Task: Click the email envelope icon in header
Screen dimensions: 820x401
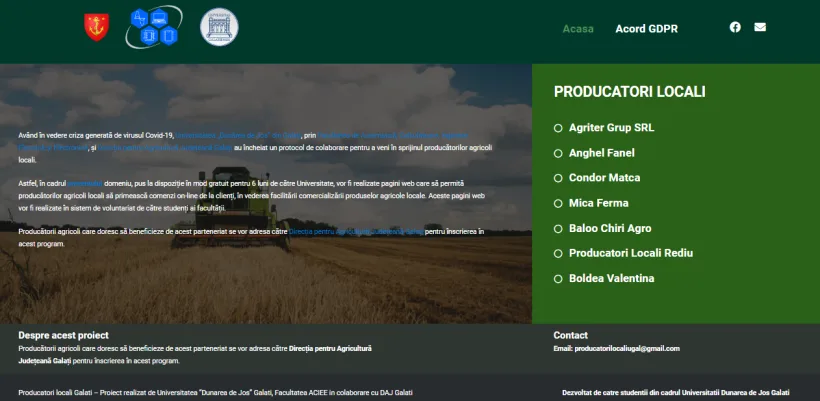Action: pos(760,27)
